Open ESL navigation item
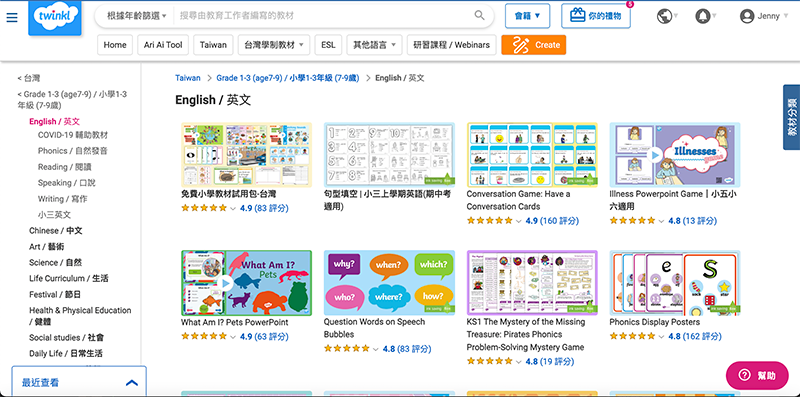Screen dimensions: 800x397 pyautogui.click(x=328, y=45)
